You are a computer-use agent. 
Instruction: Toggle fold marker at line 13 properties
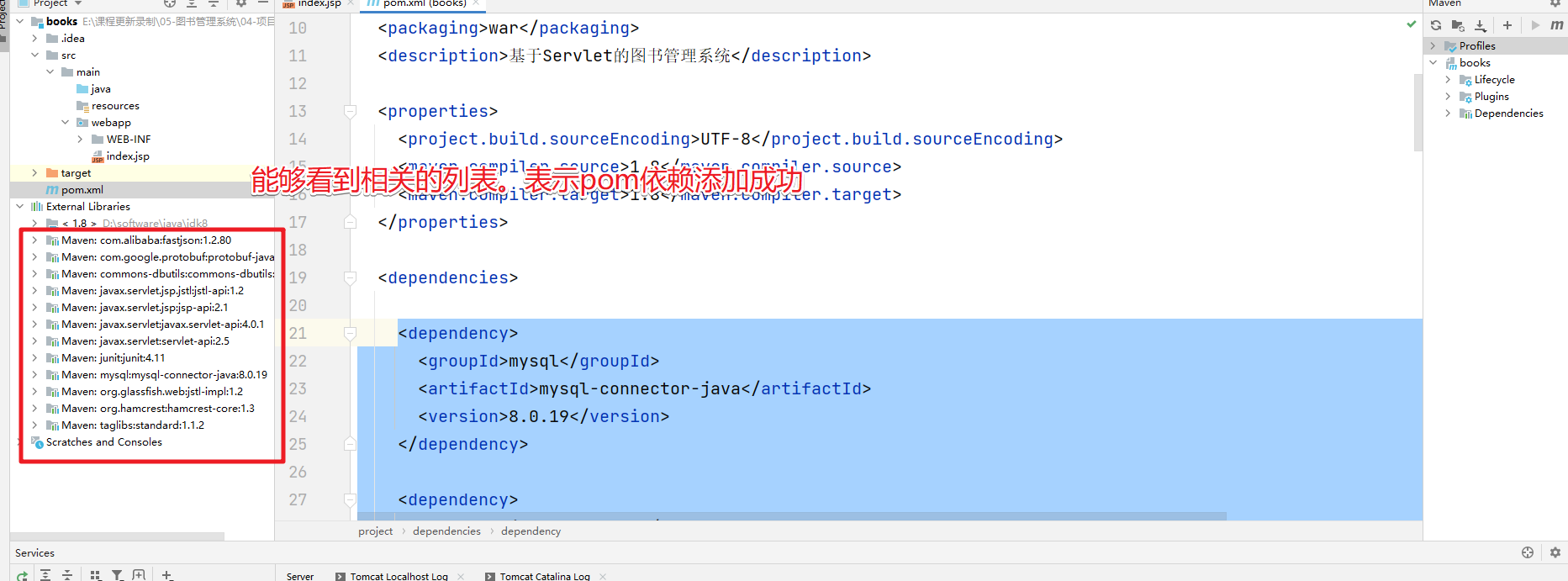click(350, 111)
